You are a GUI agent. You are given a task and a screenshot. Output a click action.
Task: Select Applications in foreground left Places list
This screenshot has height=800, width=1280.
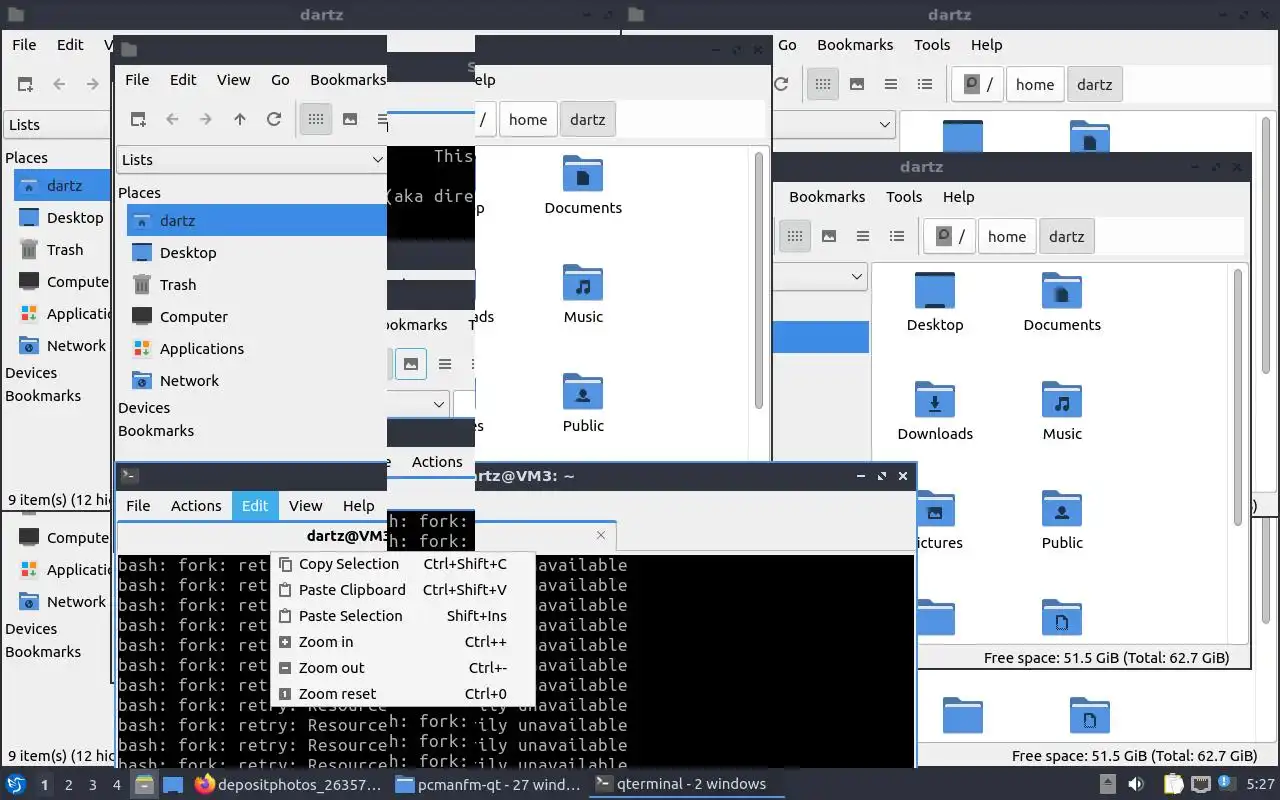coord(256,348)
